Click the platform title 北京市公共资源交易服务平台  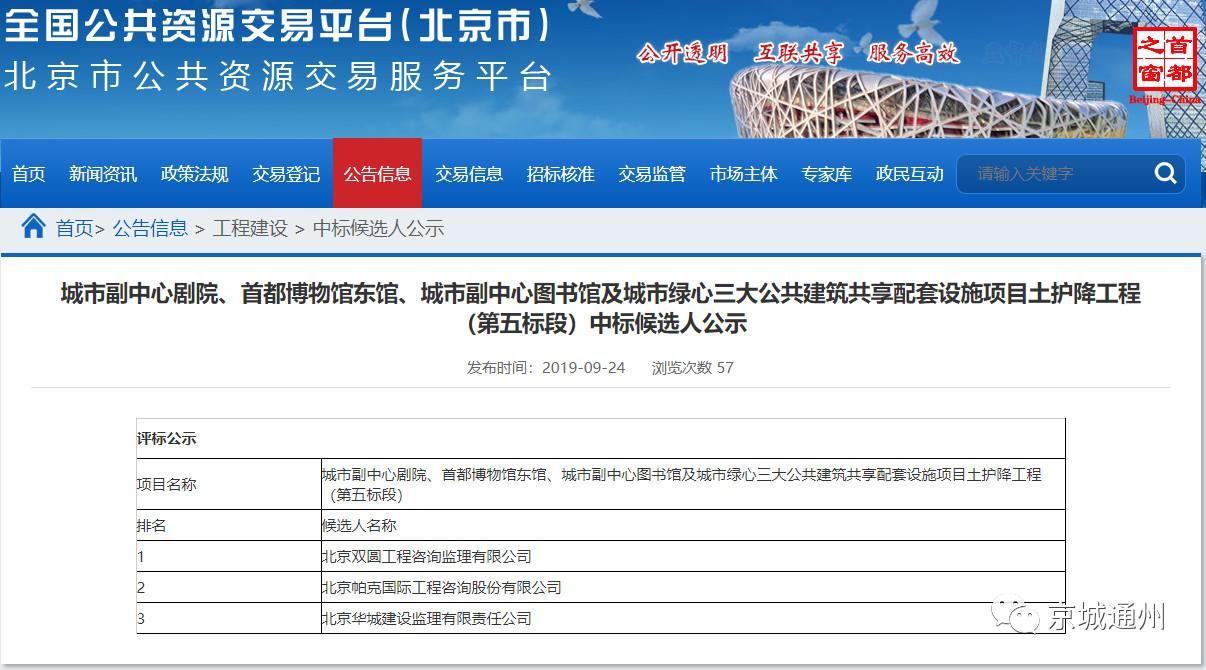tap(278, 77)
